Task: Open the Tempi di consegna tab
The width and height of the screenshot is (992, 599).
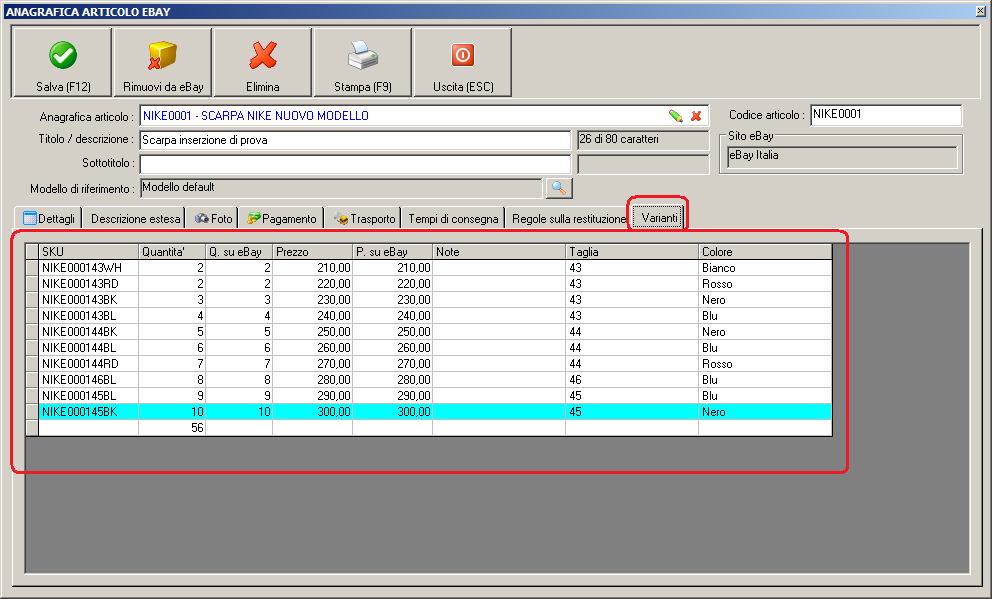Action: point(453,218)
